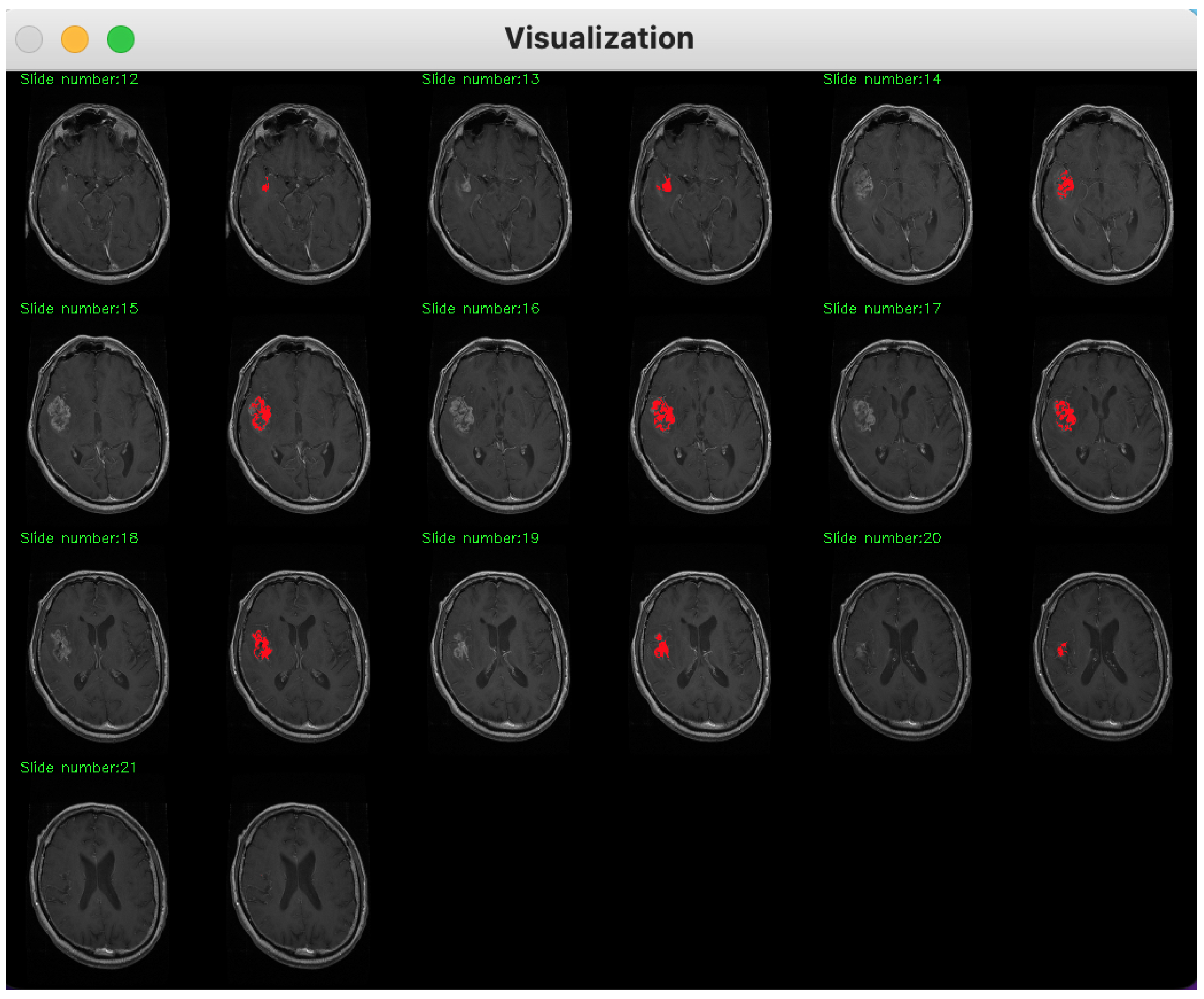This screenshot has width=1204, height=999.
Task: Click the Visualization window title
Action: tap(599, 38)
